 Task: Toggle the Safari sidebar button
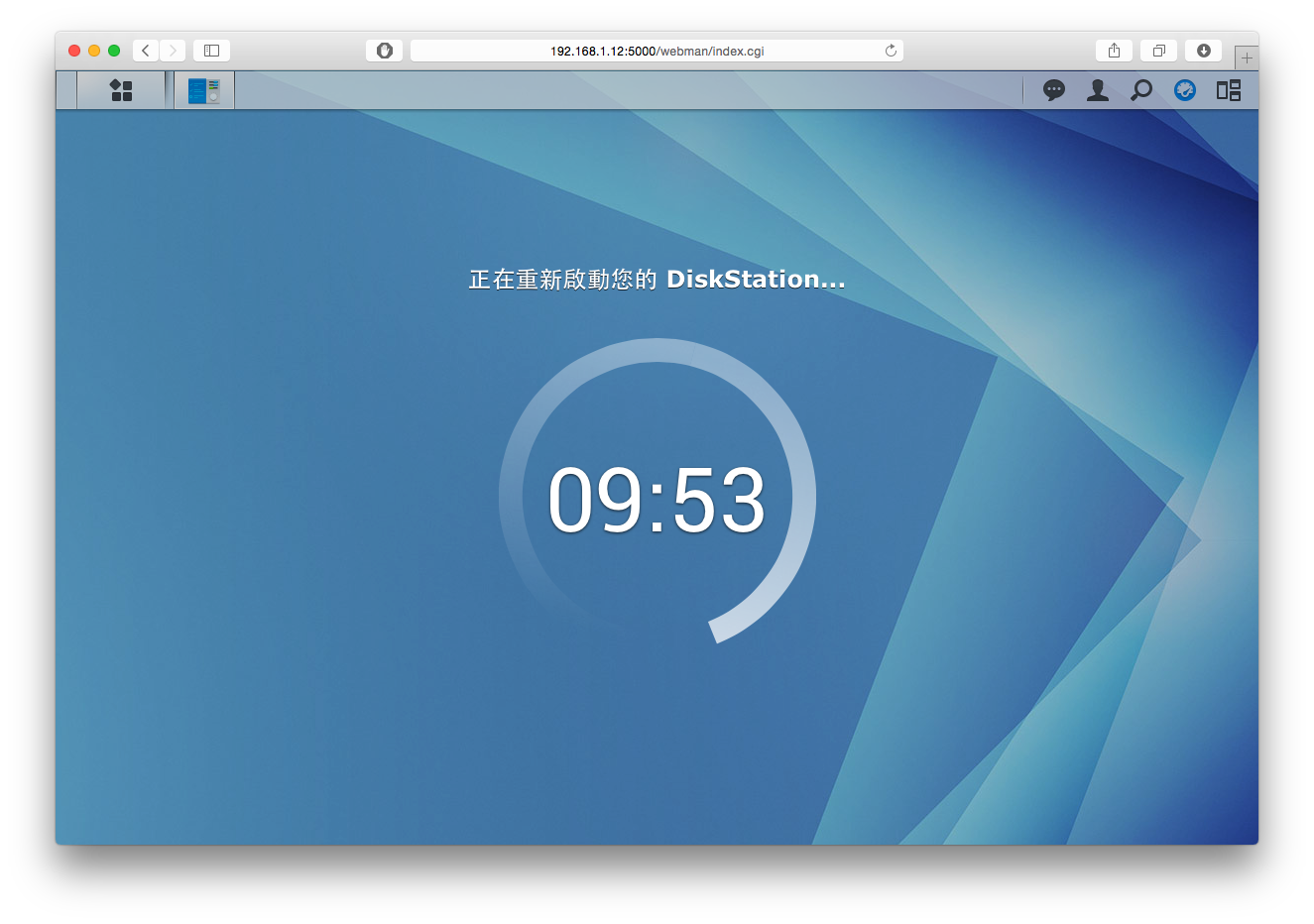pyautogui.click(x=211, y=51)
